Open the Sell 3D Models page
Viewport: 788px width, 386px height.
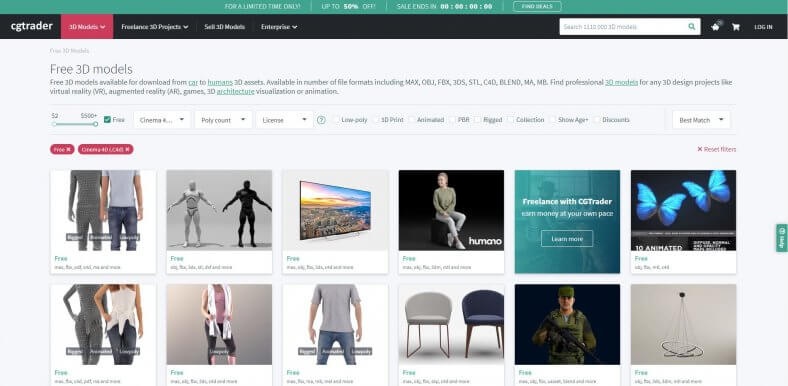225,27
